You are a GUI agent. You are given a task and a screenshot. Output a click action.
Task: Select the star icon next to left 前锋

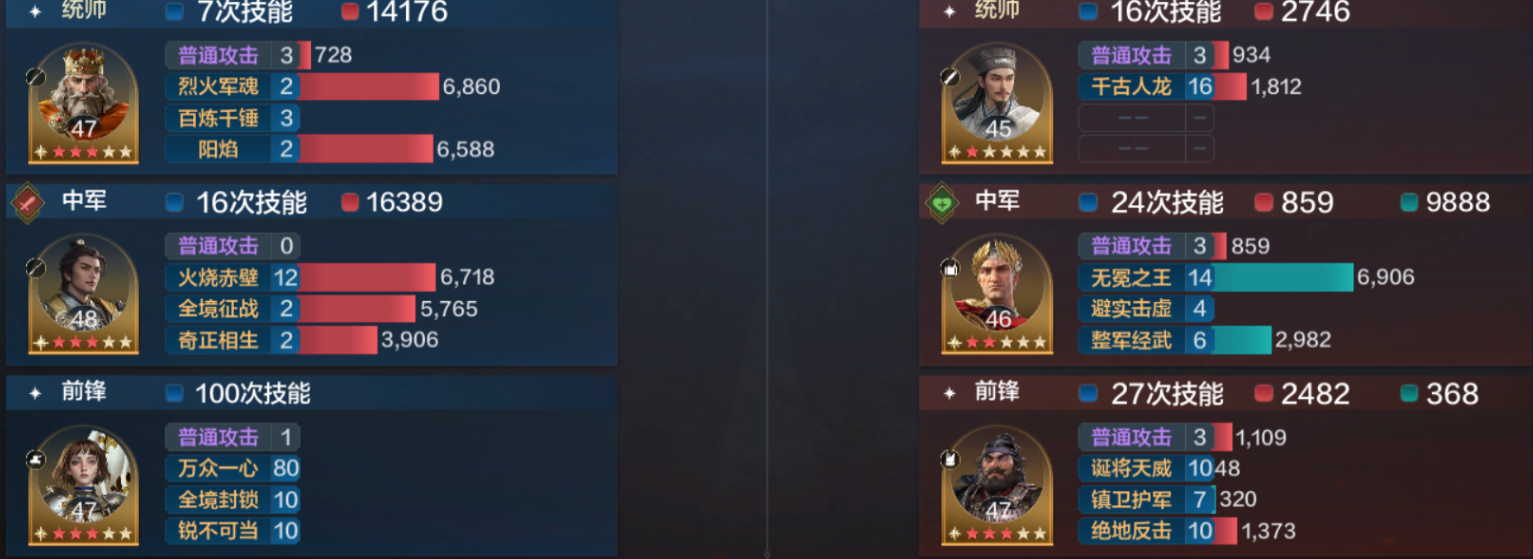pos(35,394)
